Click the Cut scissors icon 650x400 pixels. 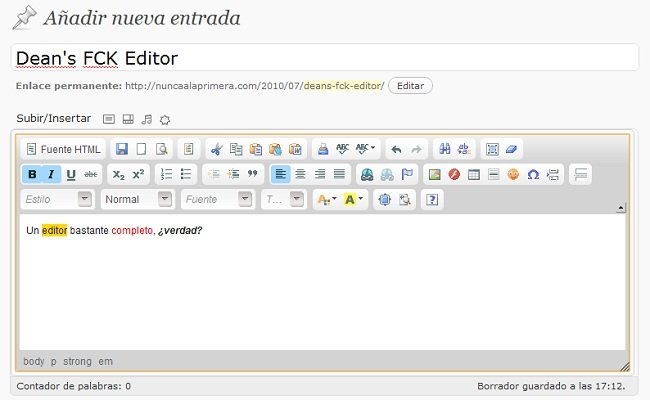click(x=216, y=149)
